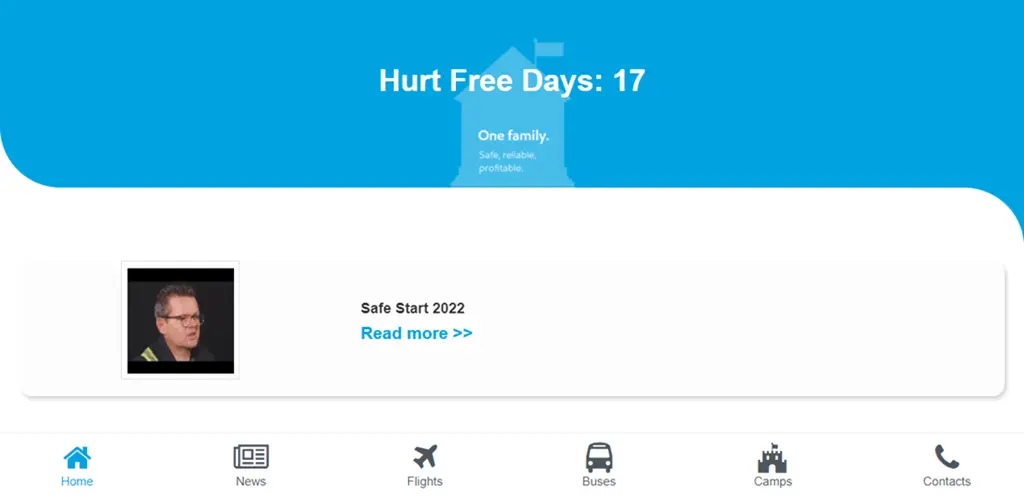
Task: Click the Safe Start 2022 title
Action: click(x=413, y=308)
